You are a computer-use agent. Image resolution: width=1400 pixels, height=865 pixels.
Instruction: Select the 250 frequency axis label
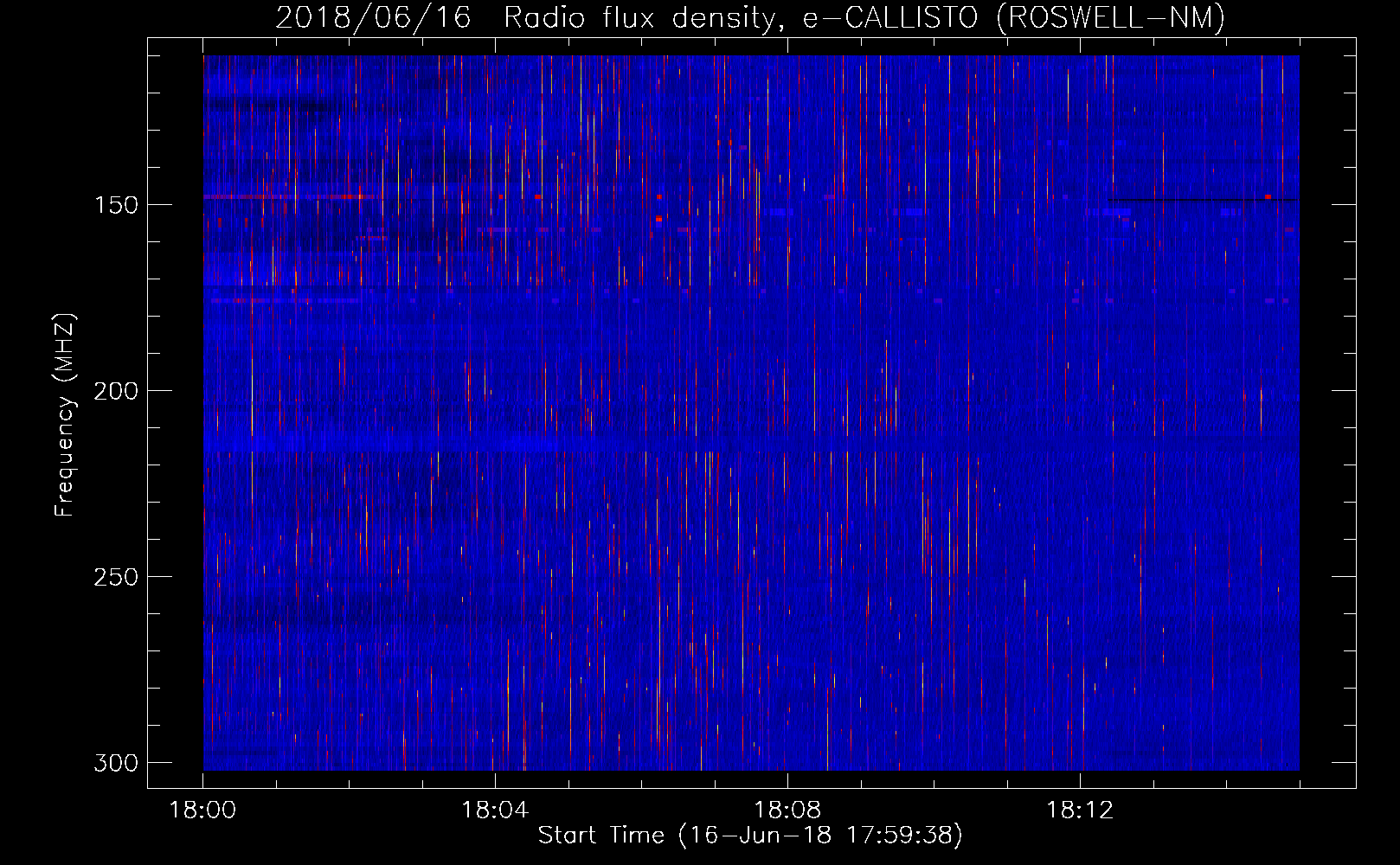click(x=115, y=577)
